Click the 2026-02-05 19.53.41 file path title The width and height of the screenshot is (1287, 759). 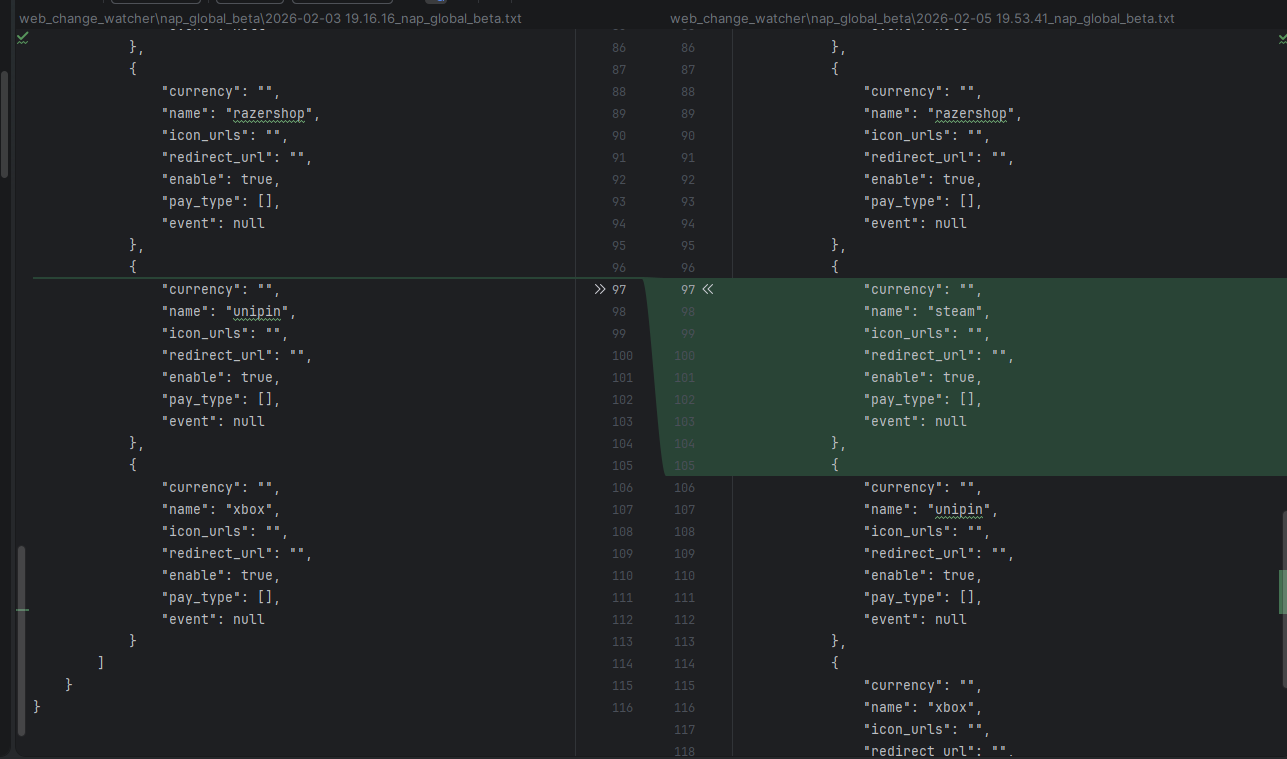coord(922,19)
